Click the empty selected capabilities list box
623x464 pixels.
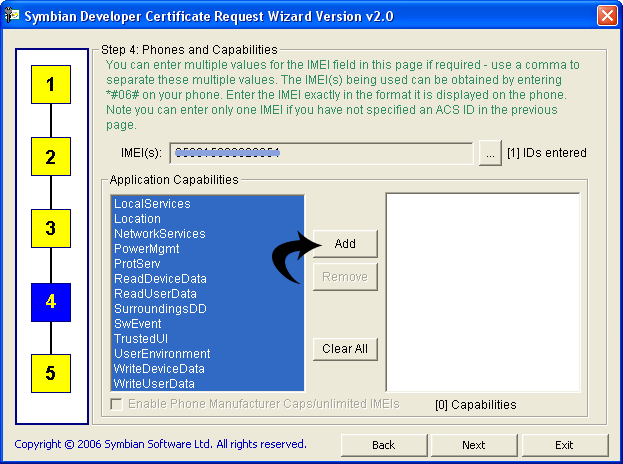(483, 293)
